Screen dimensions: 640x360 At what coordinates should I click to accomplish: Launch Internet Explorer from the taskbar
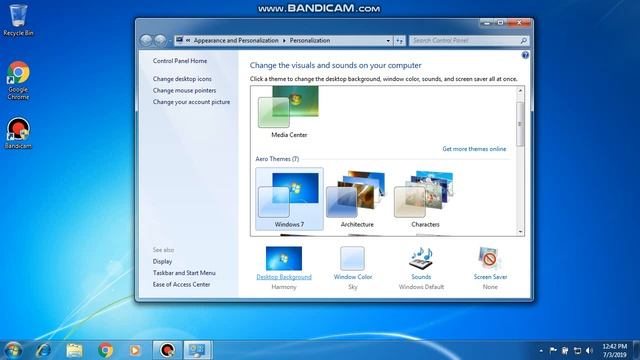(43, 350)
